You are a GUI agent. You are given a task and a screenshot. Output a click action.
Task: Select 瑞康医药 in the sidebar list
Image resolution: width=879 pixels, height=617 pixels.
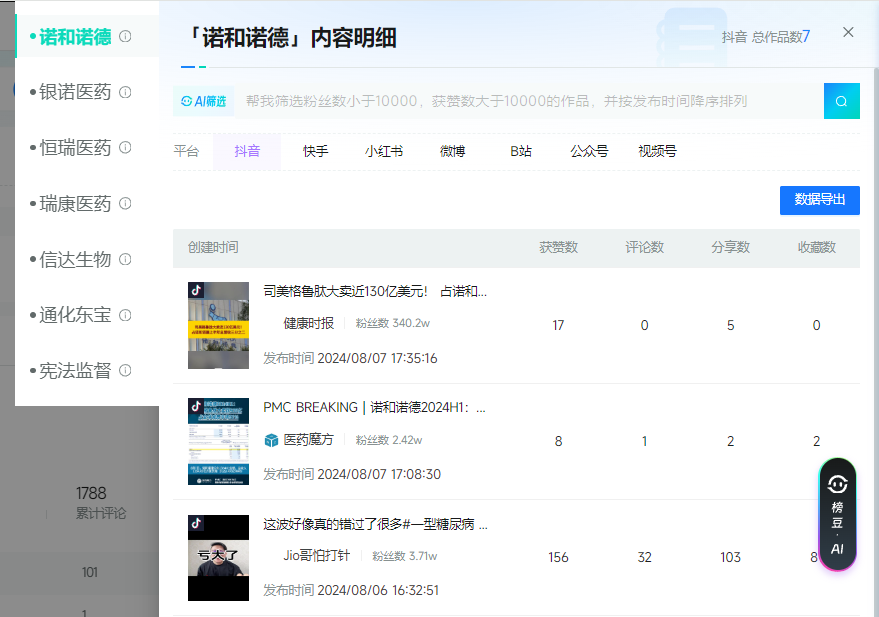(x=75, y=203)
